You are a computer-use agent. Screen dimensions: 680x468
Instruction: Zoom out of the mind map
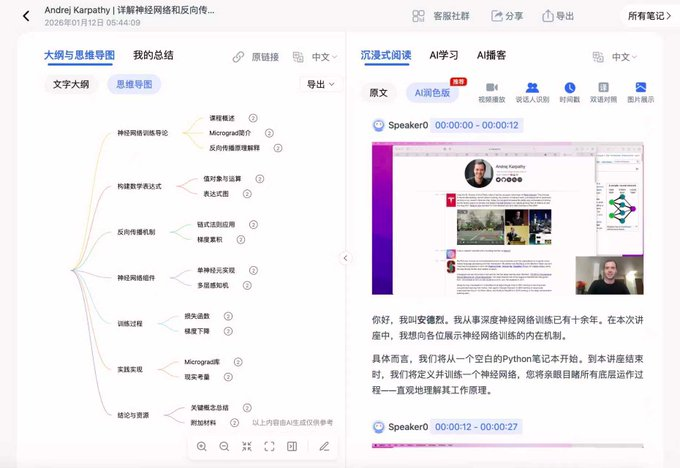tap(224, 447)
